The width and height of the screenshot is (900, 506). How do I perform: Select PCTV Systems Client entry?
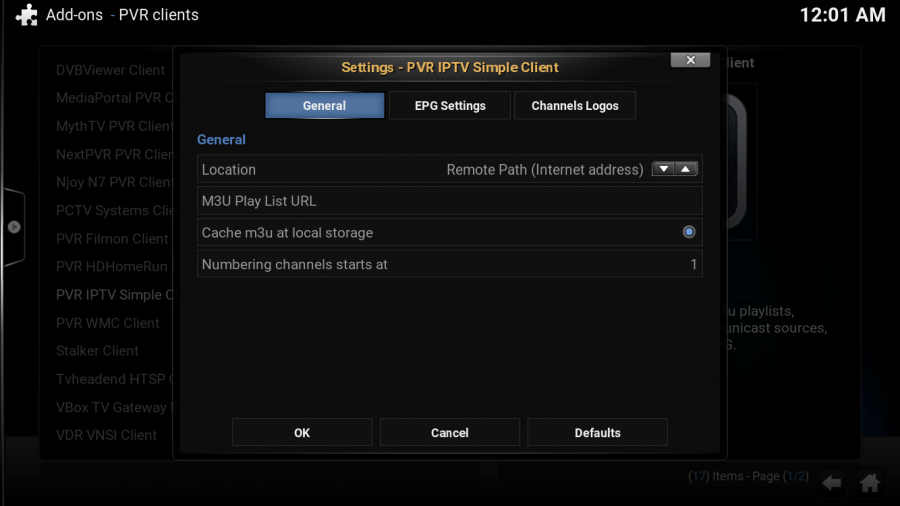tap(114, 211)
